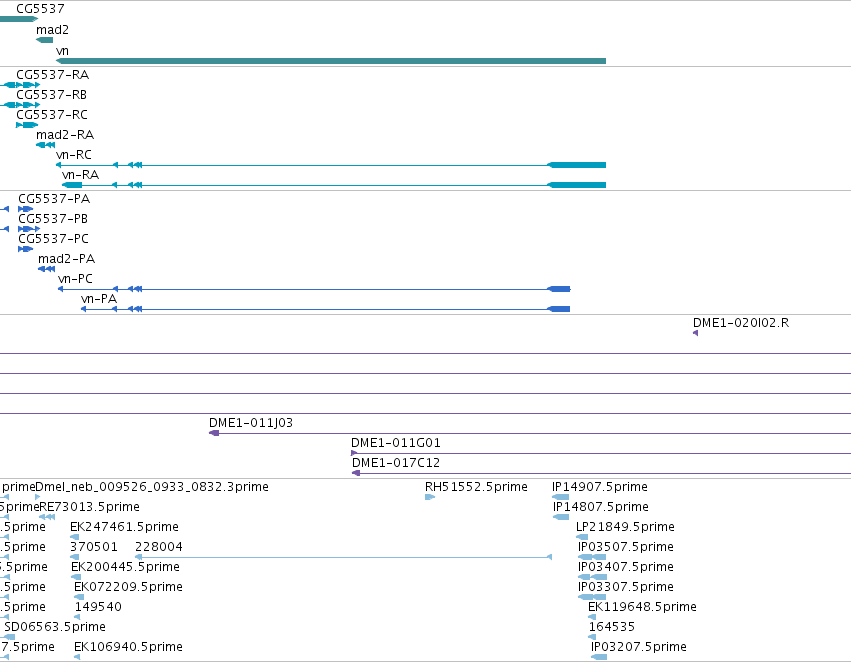Viewport: 851px width, 662px height.
Task: Click the RH51552.5prime arrow glyph
Action: (430, 497)
